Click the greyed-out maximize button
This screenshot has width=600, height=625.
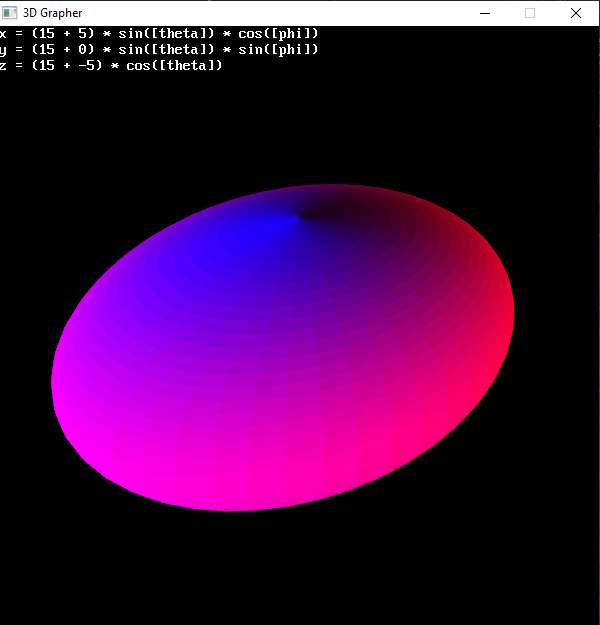[530, 13]
